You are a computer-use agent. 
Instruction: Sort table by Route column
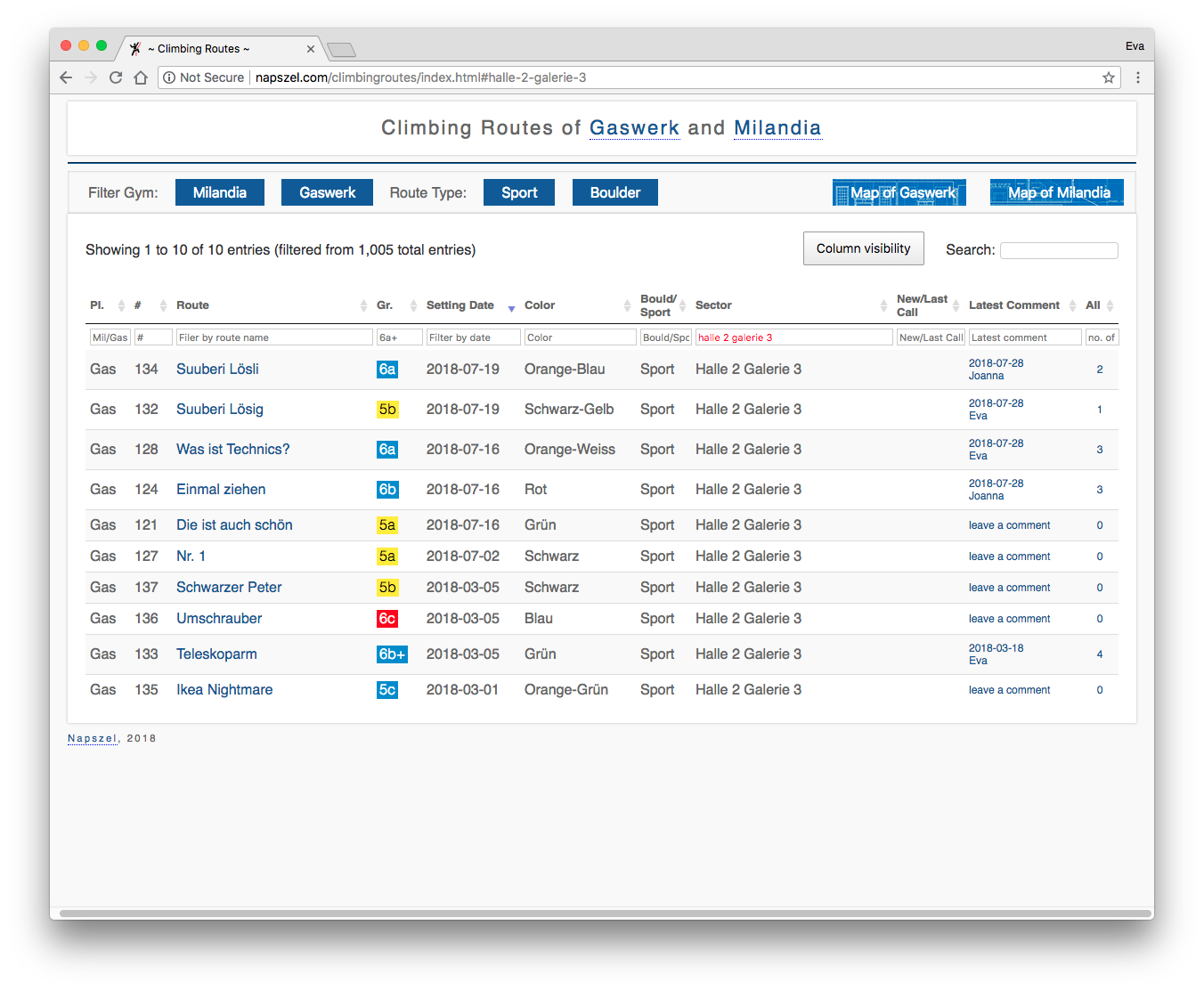point(272,305)
